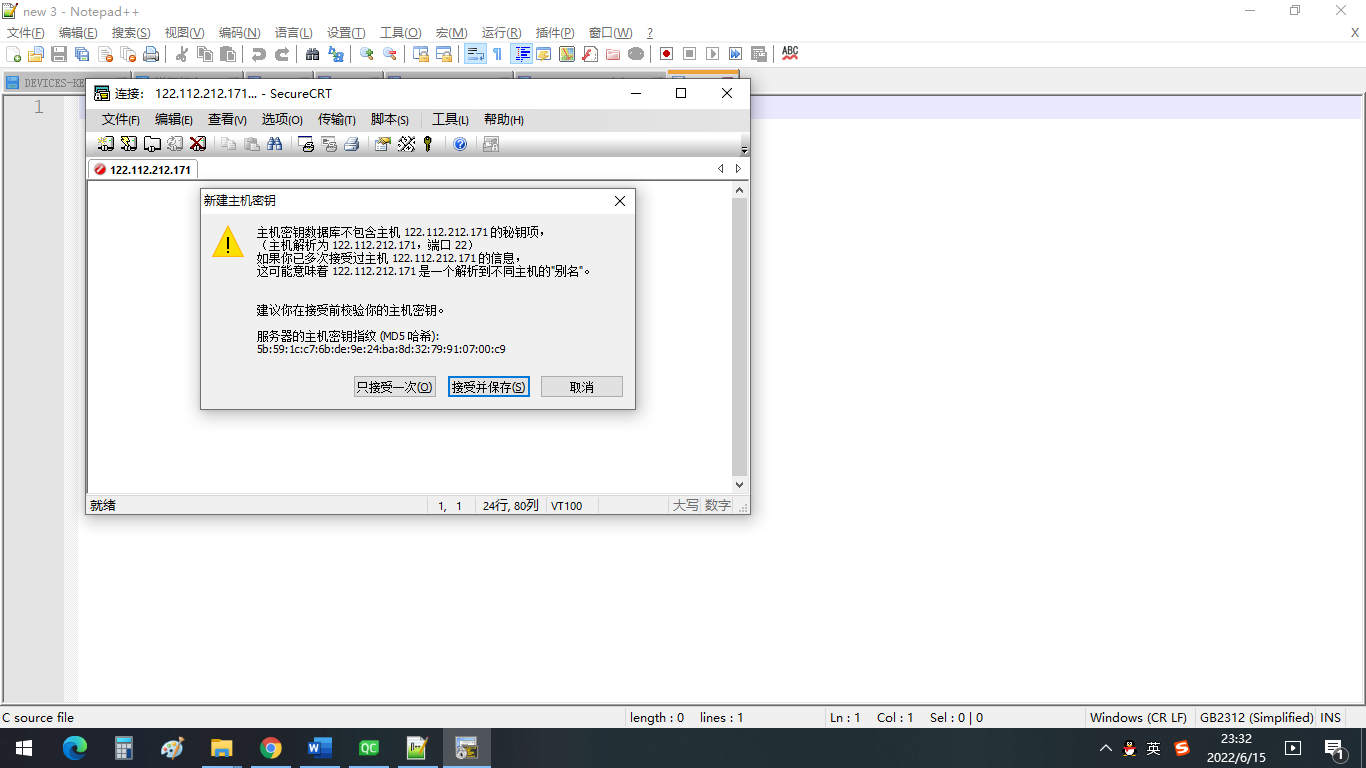Create a new file in Notepad++ toolbar
Image resolution: width=1366 pixels, height=768 pixels.
click(x=14, y=54)
